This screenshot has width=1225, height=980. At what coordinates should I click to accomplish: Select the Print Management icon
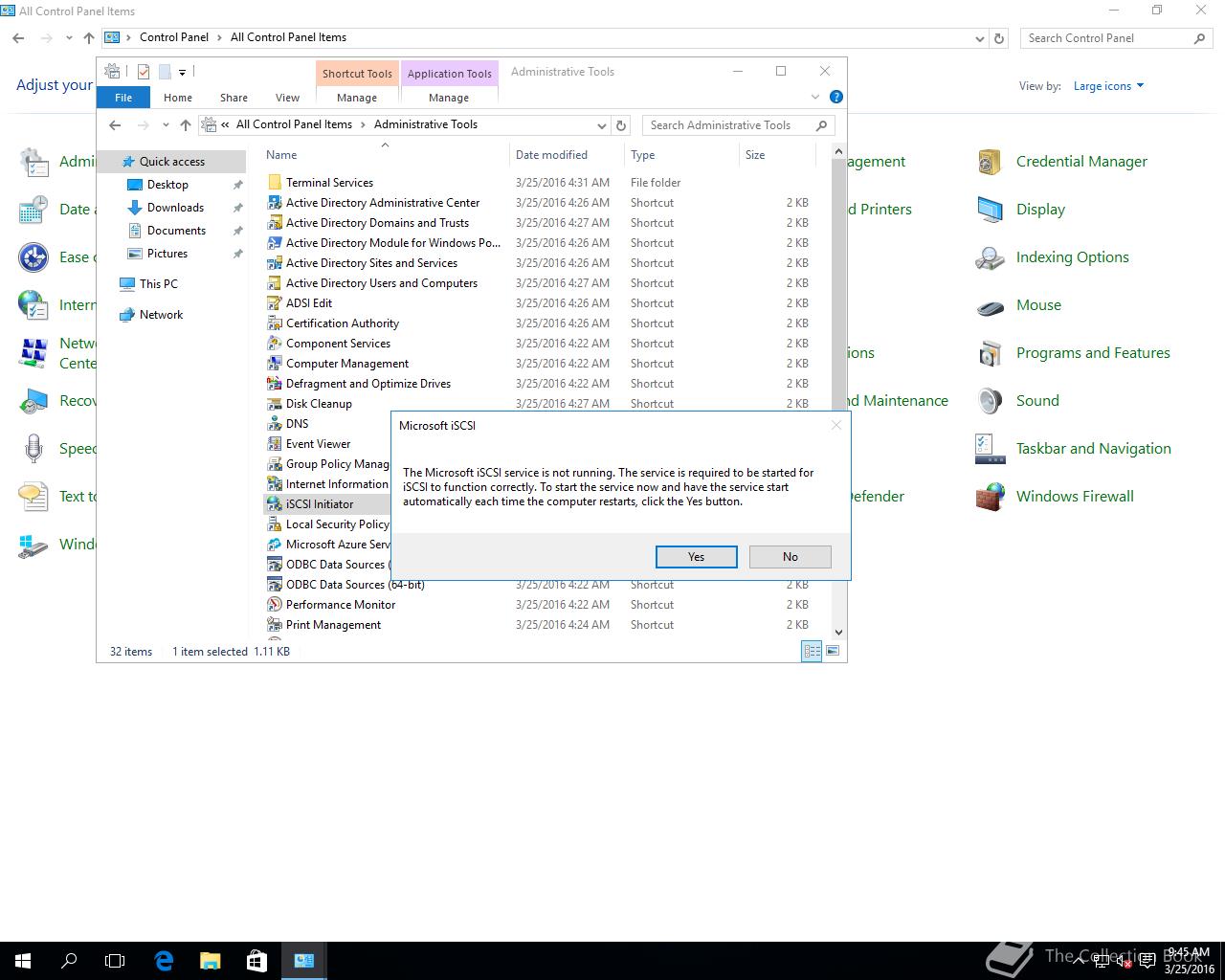pyautogui.click(x=275, y=625)
